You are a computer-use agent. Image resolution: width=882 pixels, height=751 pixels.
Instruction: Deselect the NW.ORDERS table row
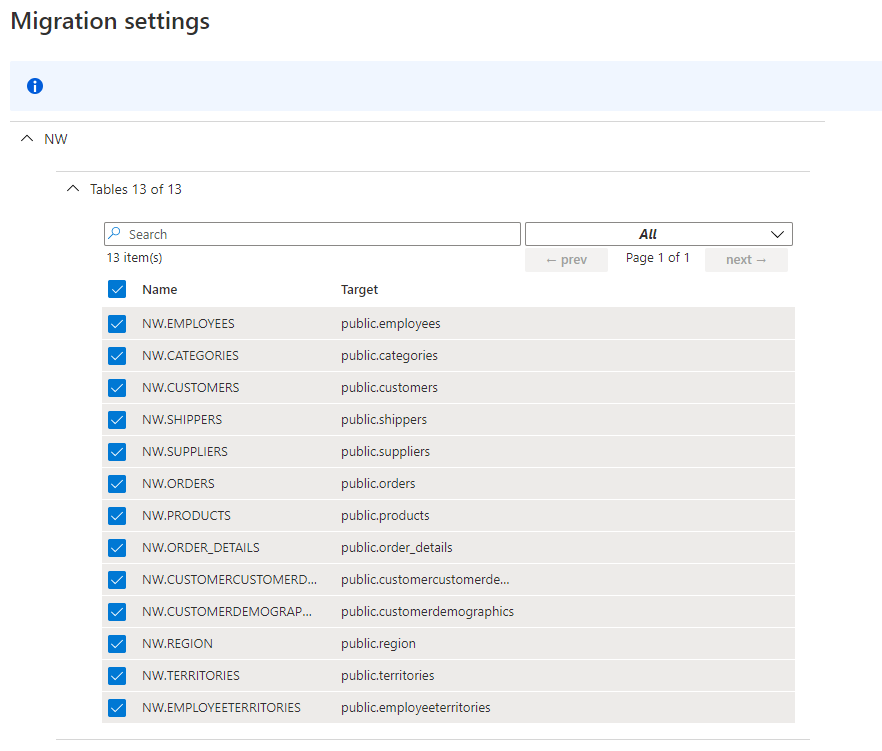click(117, 483)
